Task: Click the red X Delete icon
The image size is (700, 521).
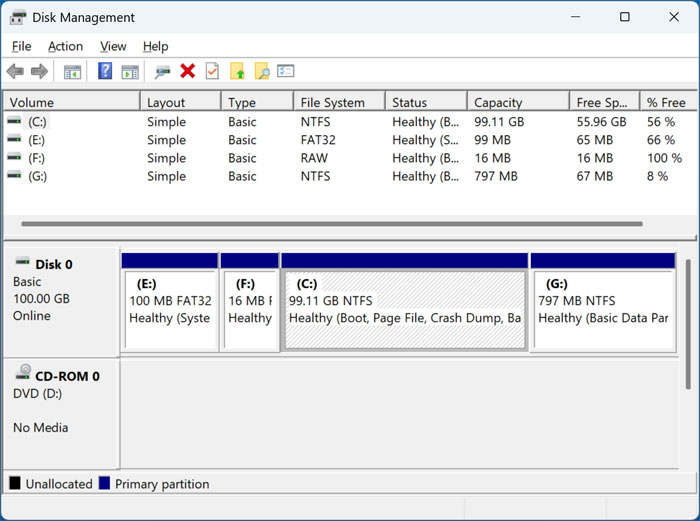Action: (188, 71)
